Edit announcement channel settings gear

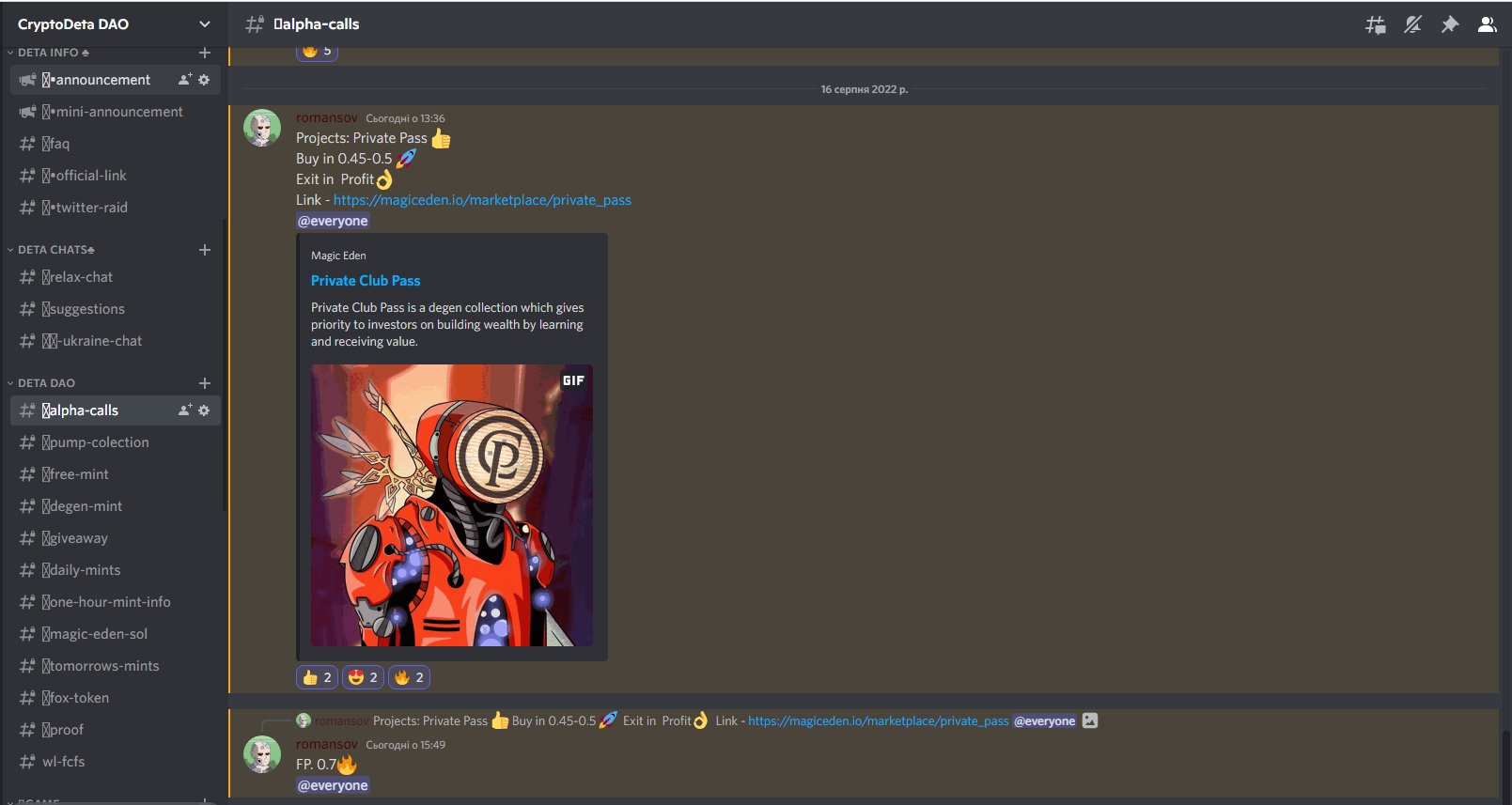[204, 80]
